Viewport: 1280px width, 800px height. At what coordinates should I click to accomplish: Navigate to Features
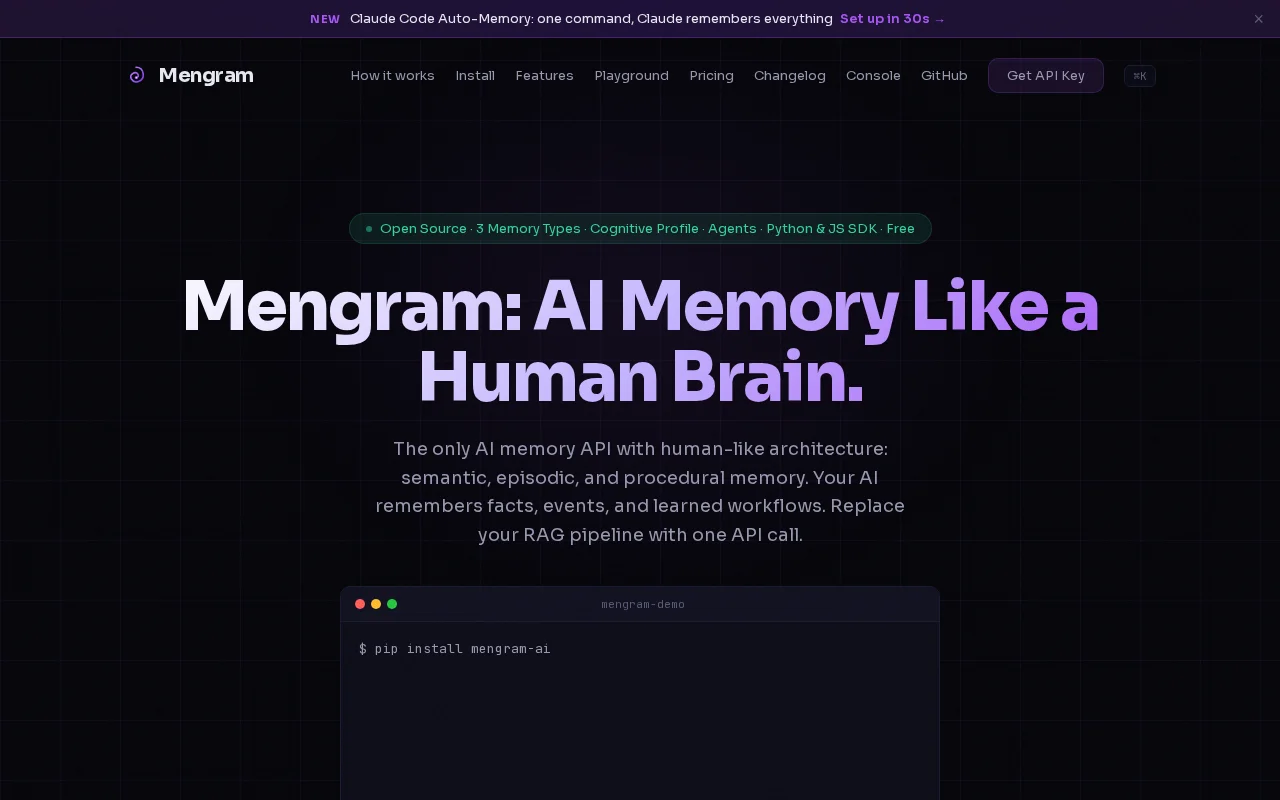(x=544, y=76)
